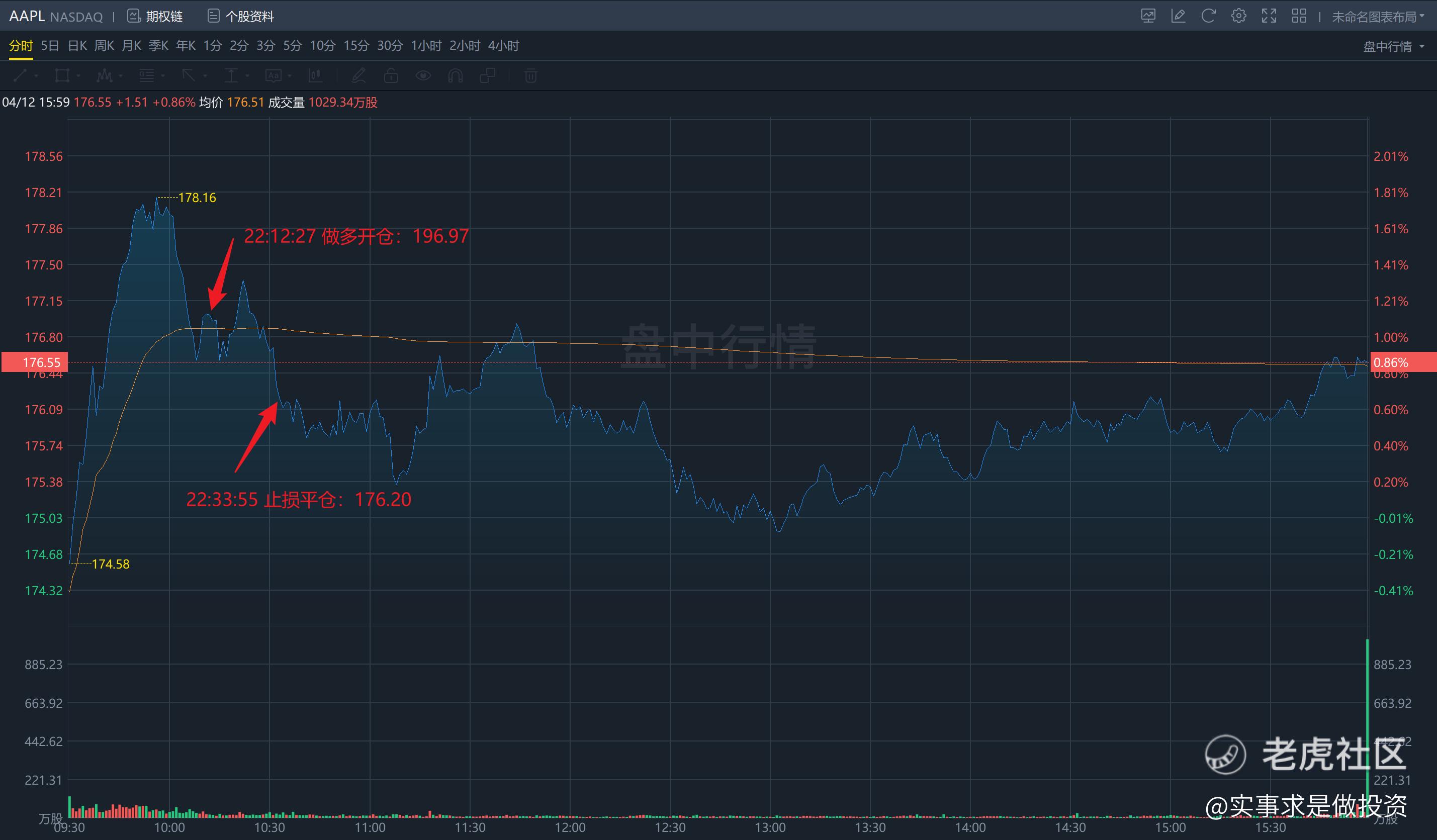Refresh the chart with the reload icon
Viewport: 1437px width, 840px height.
pyautogui.click(x=1208, y=16)
